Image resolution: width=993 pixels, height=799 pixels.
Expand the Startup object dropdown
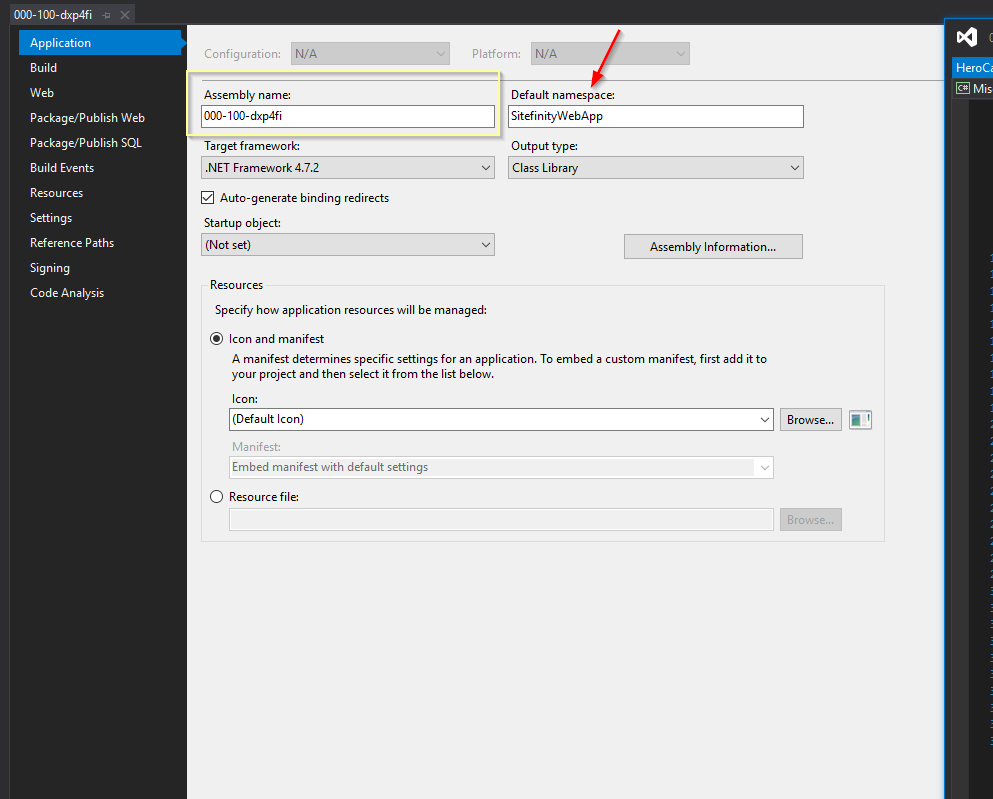pyautogui.click(x=486, y=244)
